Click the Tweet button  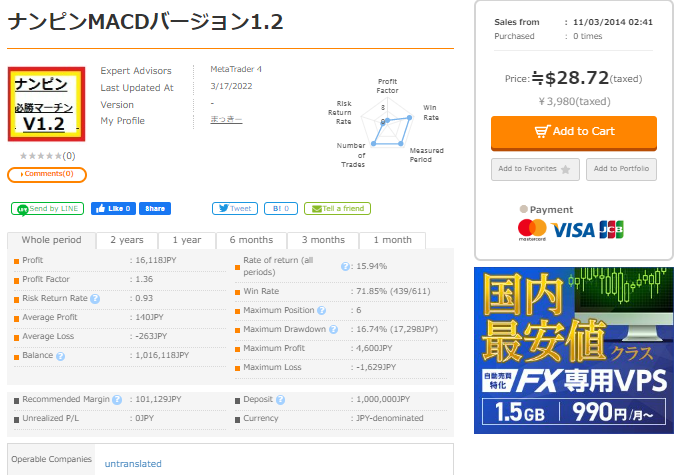[x=235, y=208]
